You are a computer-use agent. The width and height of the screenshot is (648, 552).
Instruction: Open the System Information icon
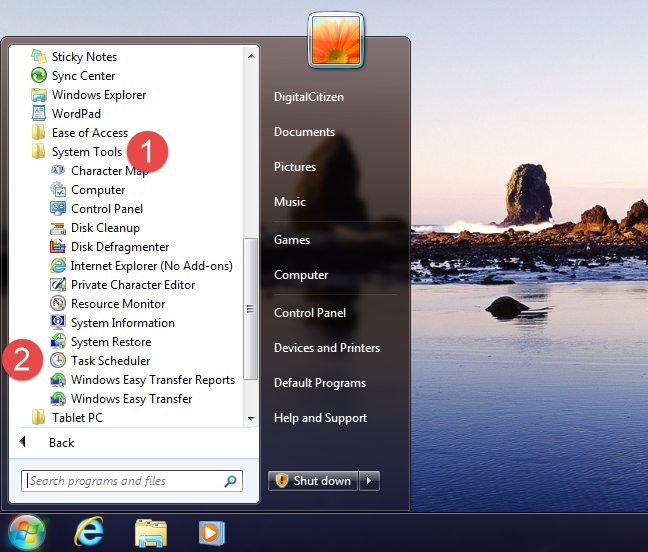coord(58,322)
